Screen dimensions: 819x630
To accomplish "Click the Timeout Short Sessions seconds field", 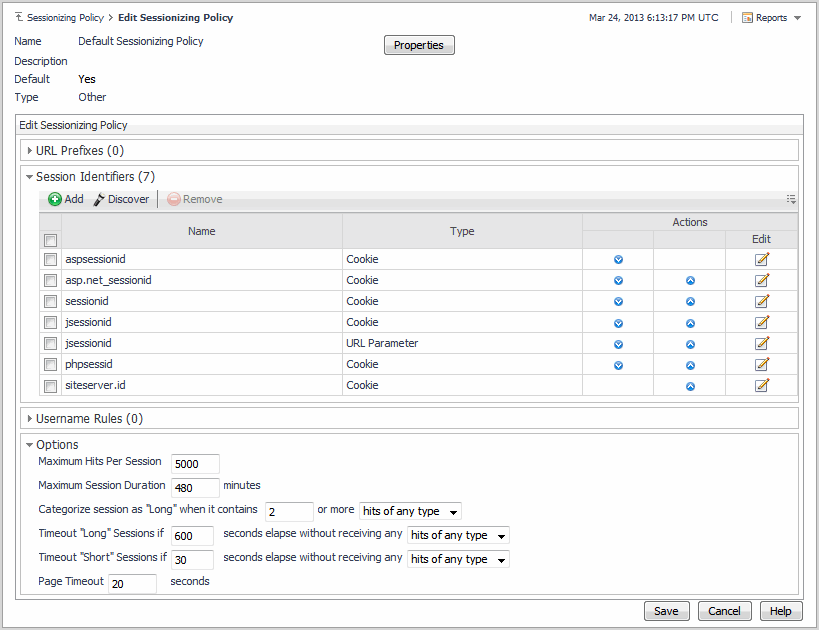I will click(x=192, y=560).
